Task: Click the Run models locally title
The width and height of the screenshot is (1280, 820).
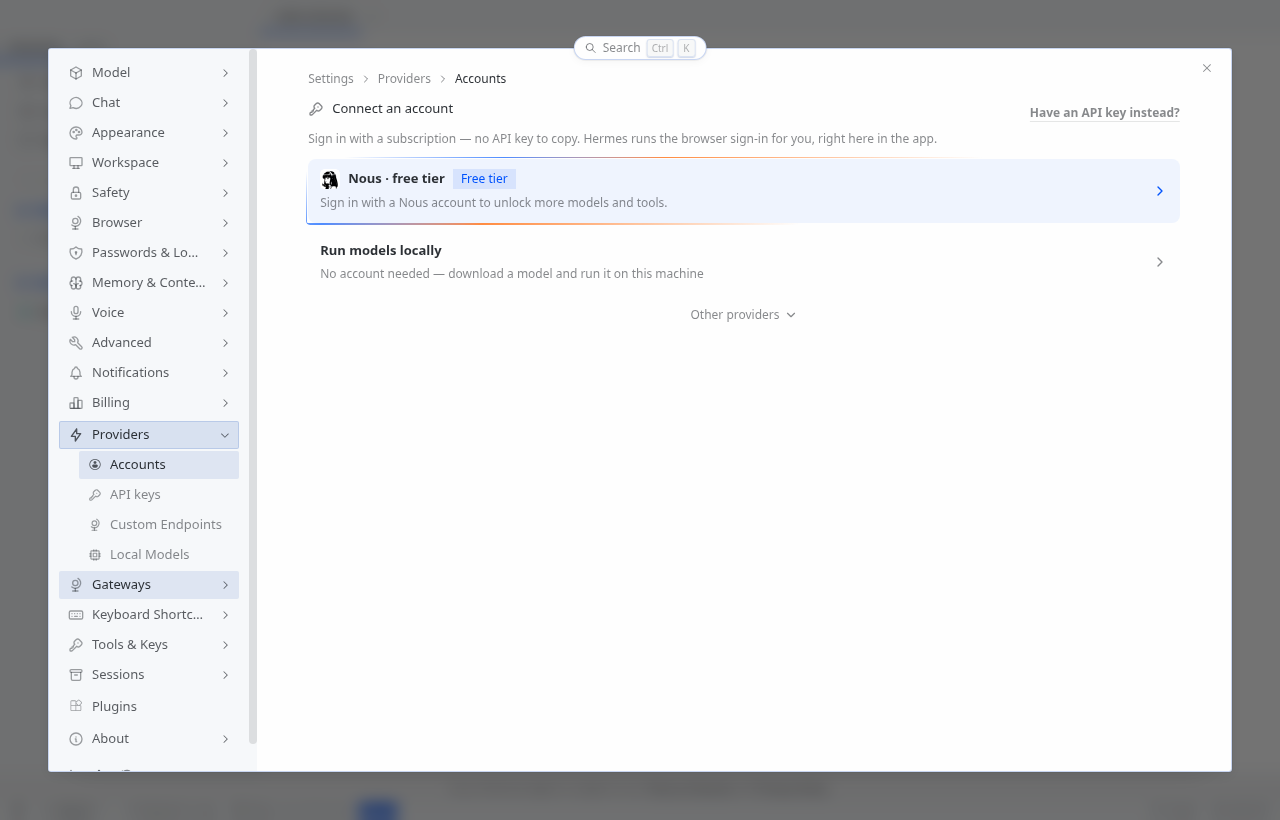Action: (381, 251)
